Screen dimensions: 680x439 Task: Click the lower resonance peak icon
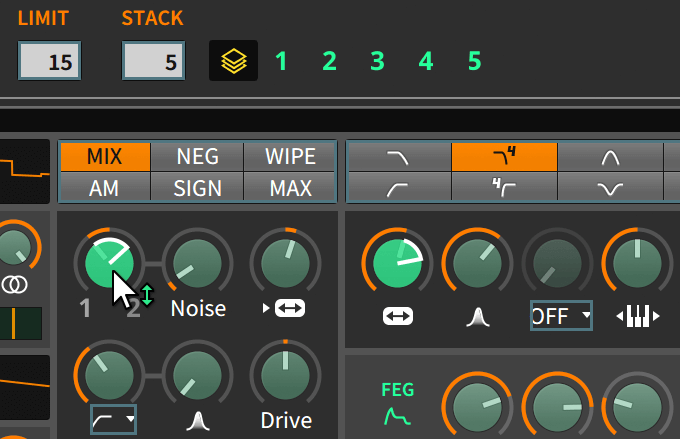pos(198,421)
